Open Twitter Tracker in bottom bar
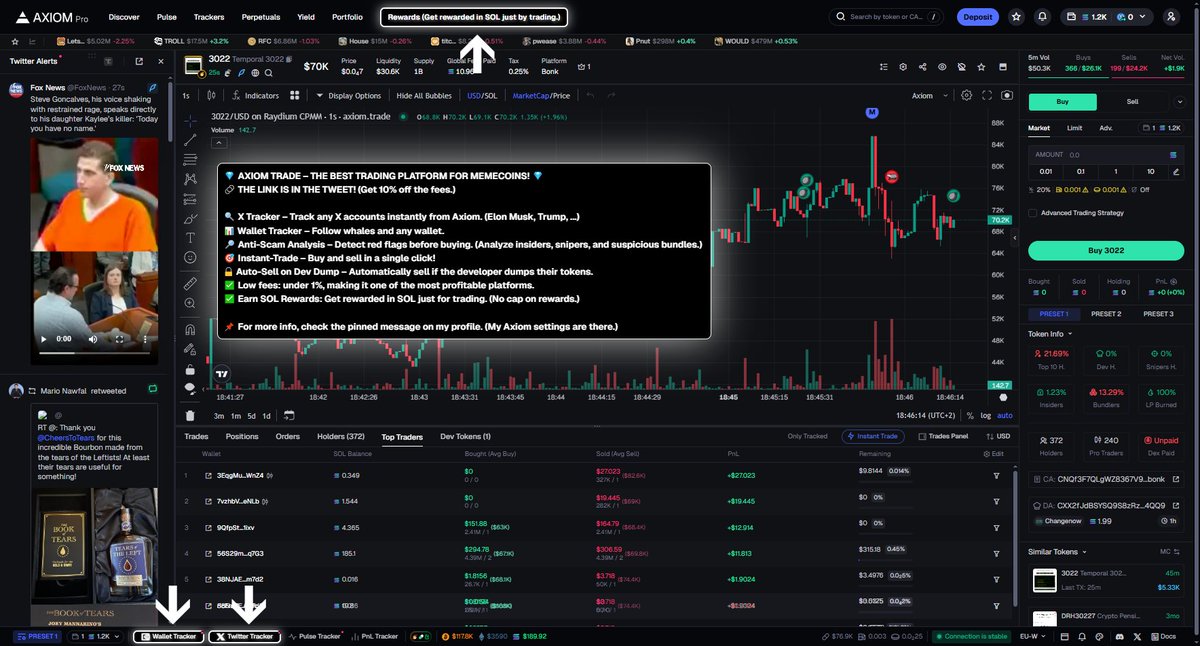This screenshot has height=646, width=1200. (x=245, y=636)
